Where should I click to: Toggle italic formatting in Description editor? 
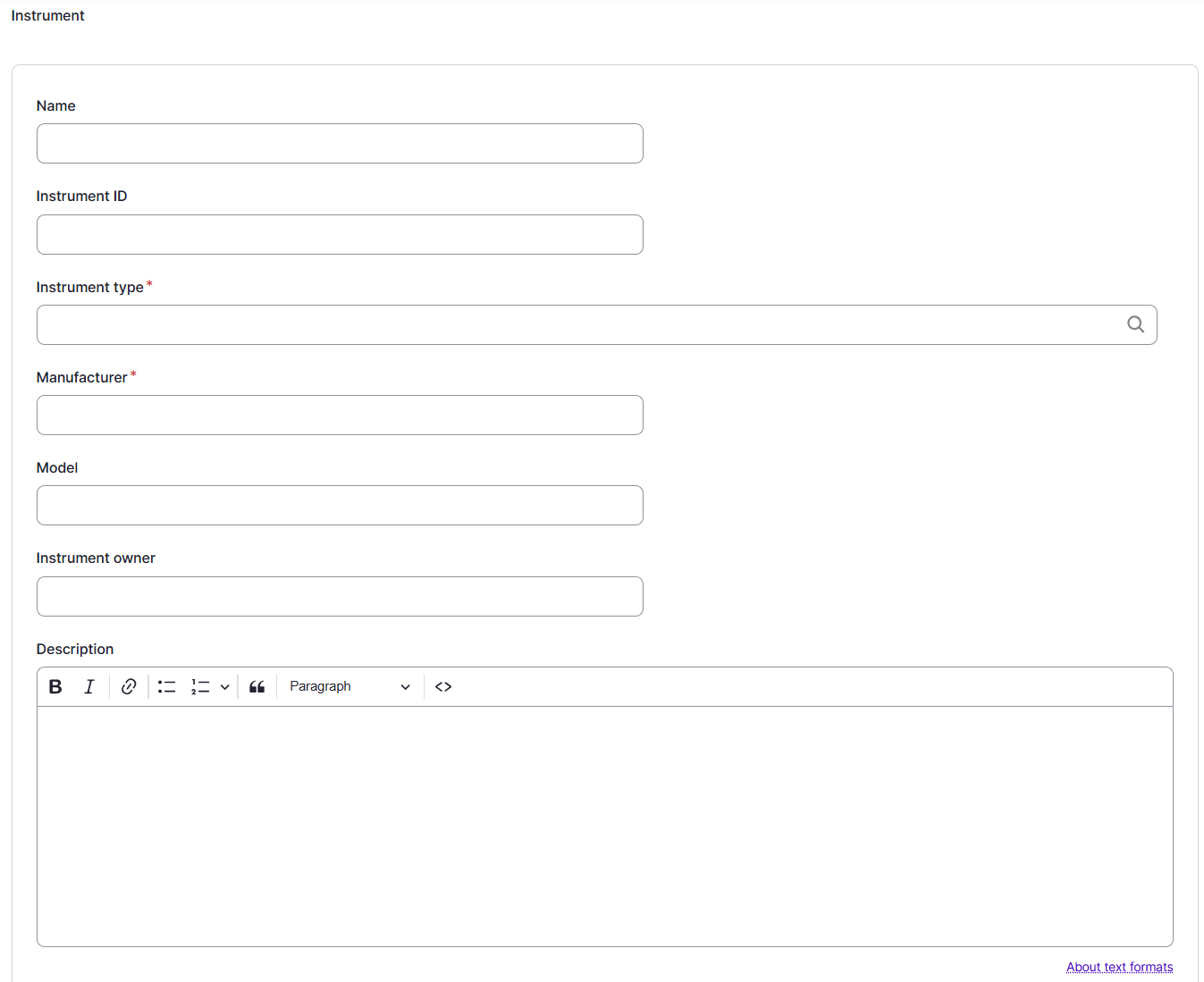[89, 686]
